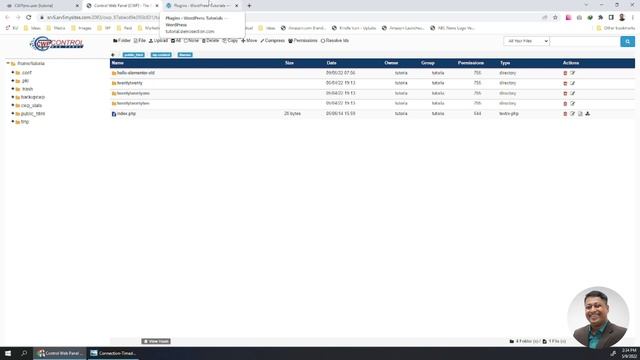The width and height of the screenshot is (640, 360).
Task: Focus the file search input field
Action: pos(585,41)
